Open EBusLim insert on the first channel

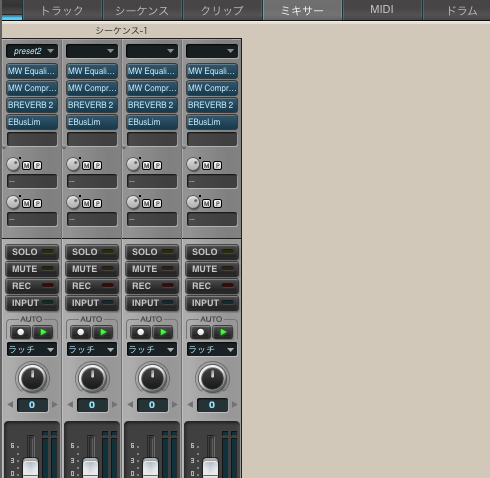[32, 122]
